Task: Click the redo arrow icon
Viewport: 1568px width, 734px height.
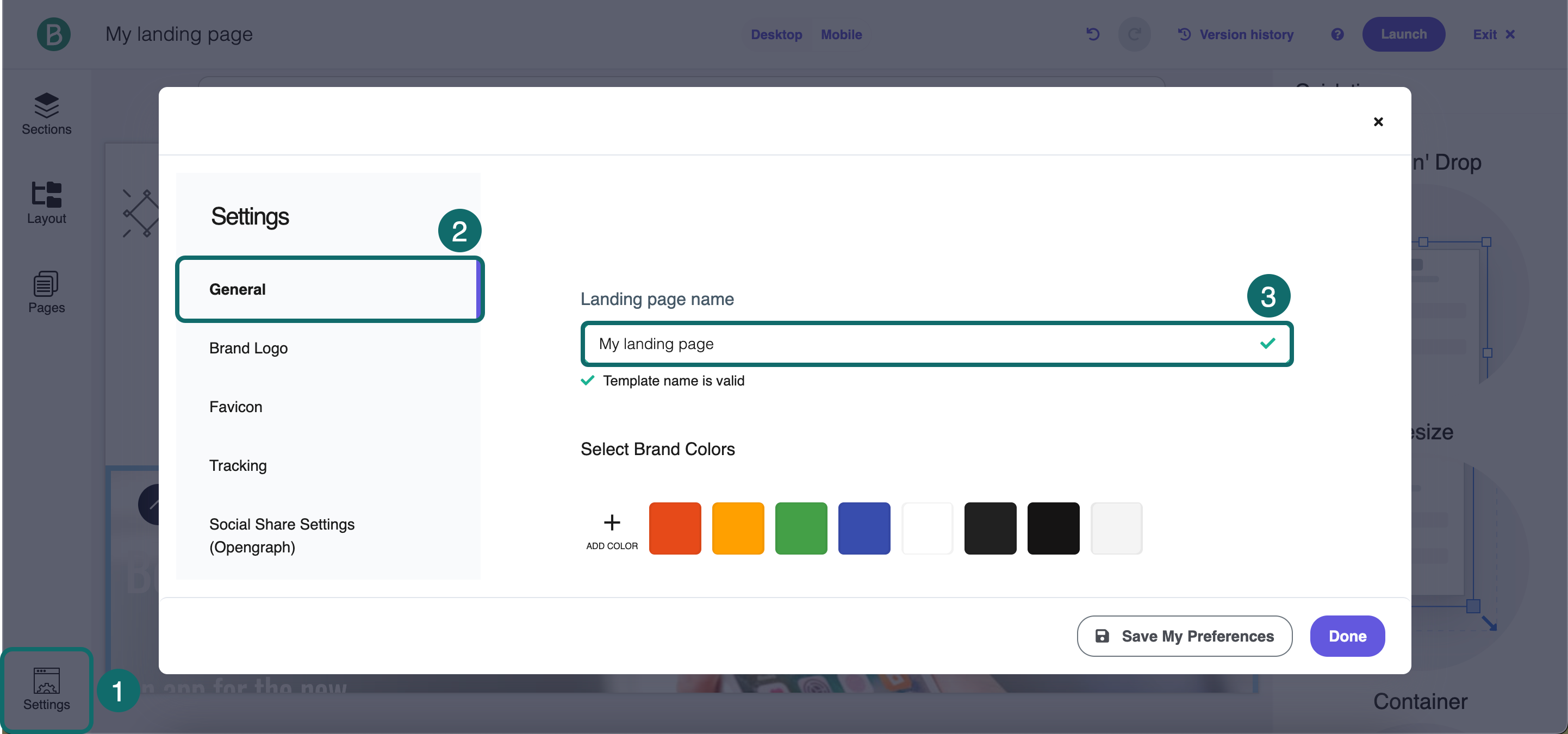Action: click(x=1134, y=34)
